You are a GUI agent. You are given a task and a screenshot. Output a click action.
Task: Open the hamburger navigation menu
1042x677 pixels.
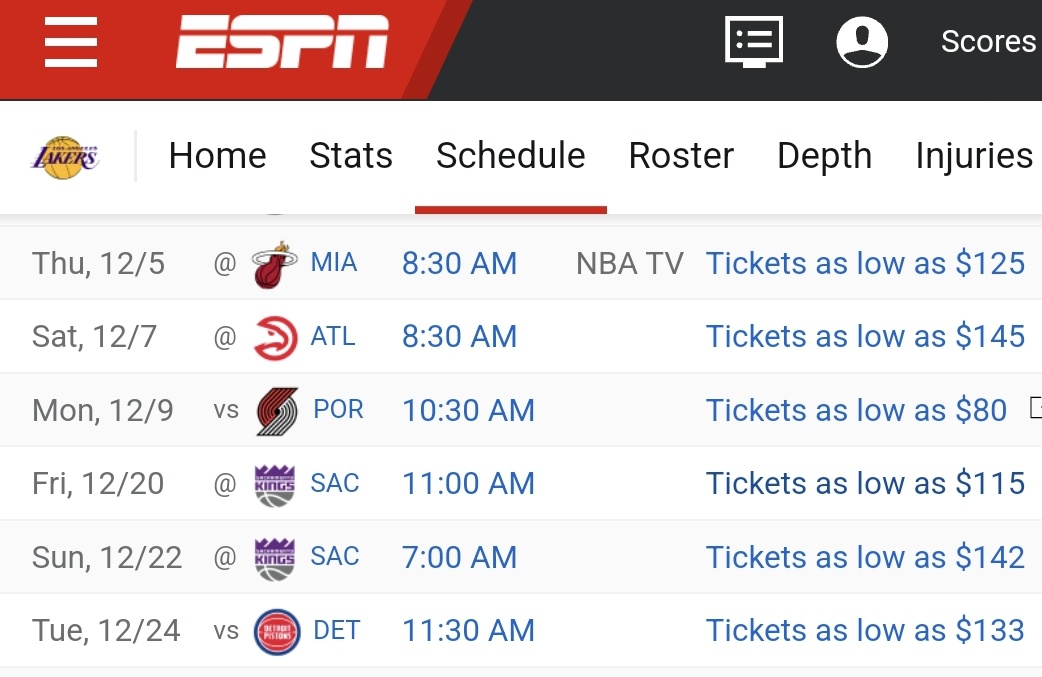(x=70, y=42)
